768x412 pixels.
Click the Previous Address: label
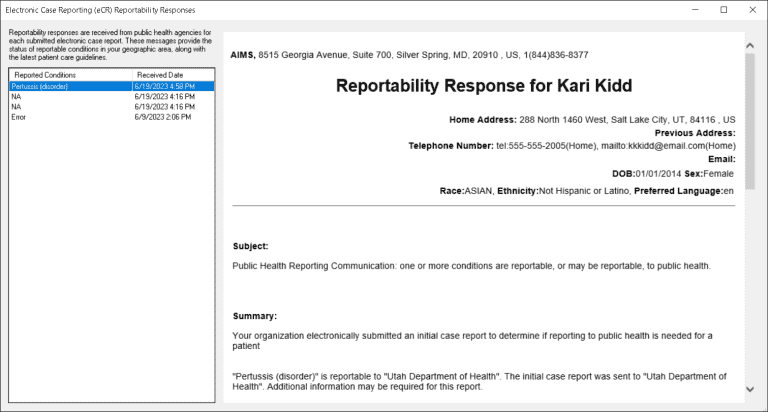point(695,133)
